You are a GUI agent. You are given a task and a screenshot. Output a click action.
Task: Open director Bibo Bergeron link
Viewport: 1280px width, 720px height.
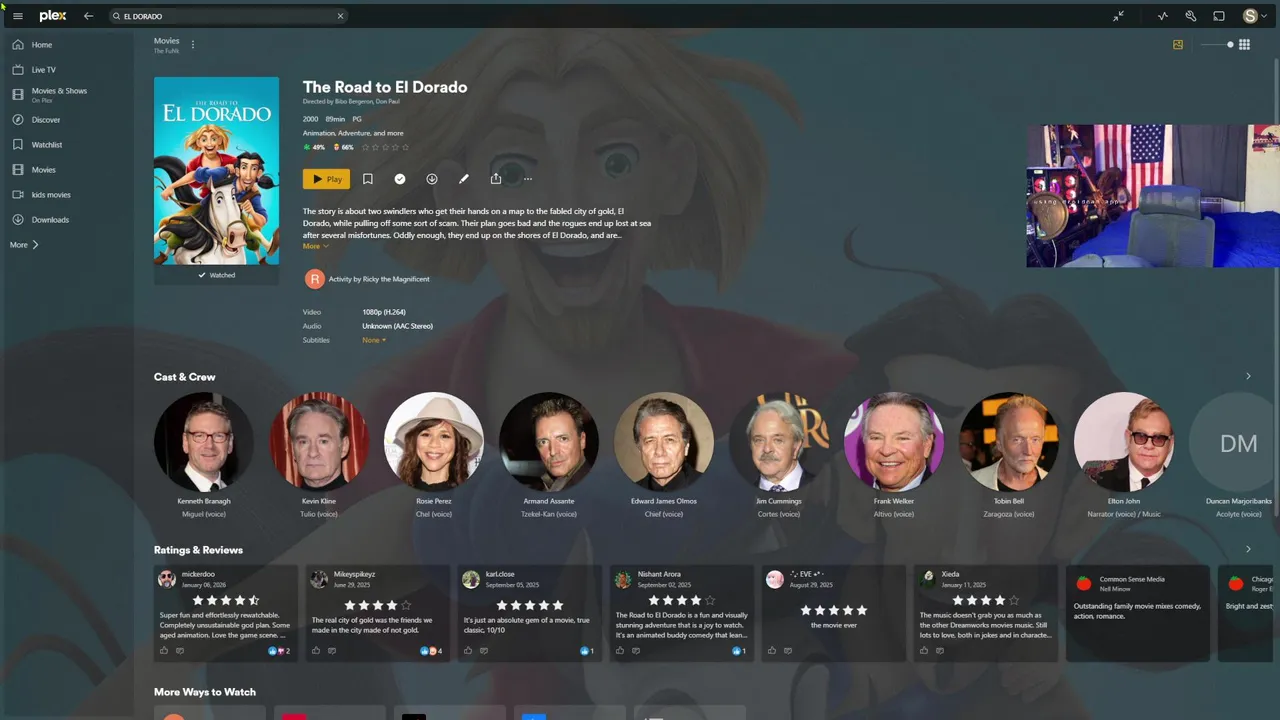[x=354, y=101]
